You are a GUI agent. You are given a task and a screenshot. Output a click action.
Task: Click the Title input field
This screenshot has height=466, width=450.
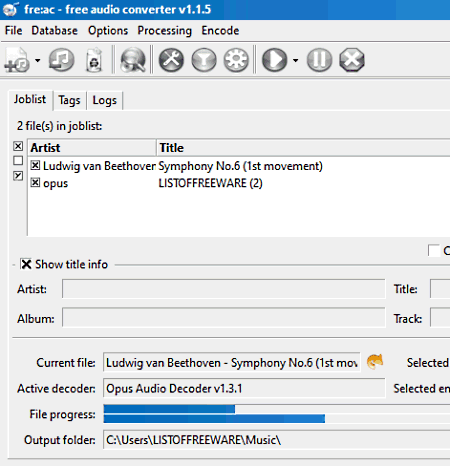pyautogui.click(x=440, y=289)
